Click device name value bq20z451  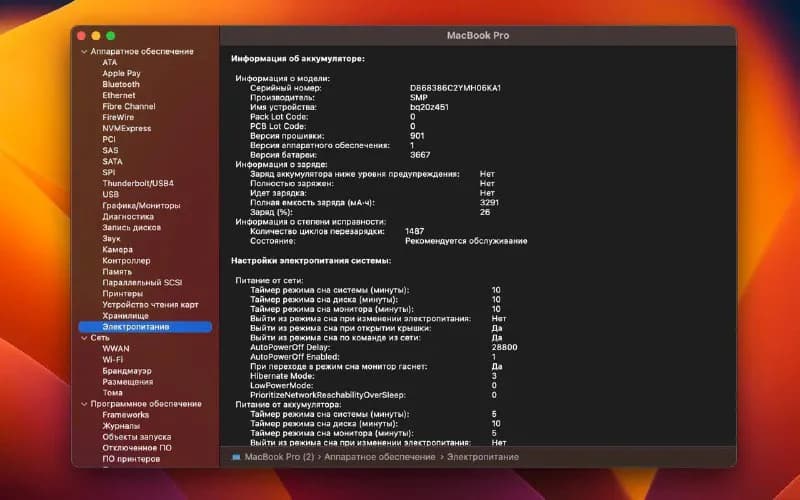click(429, 107)
